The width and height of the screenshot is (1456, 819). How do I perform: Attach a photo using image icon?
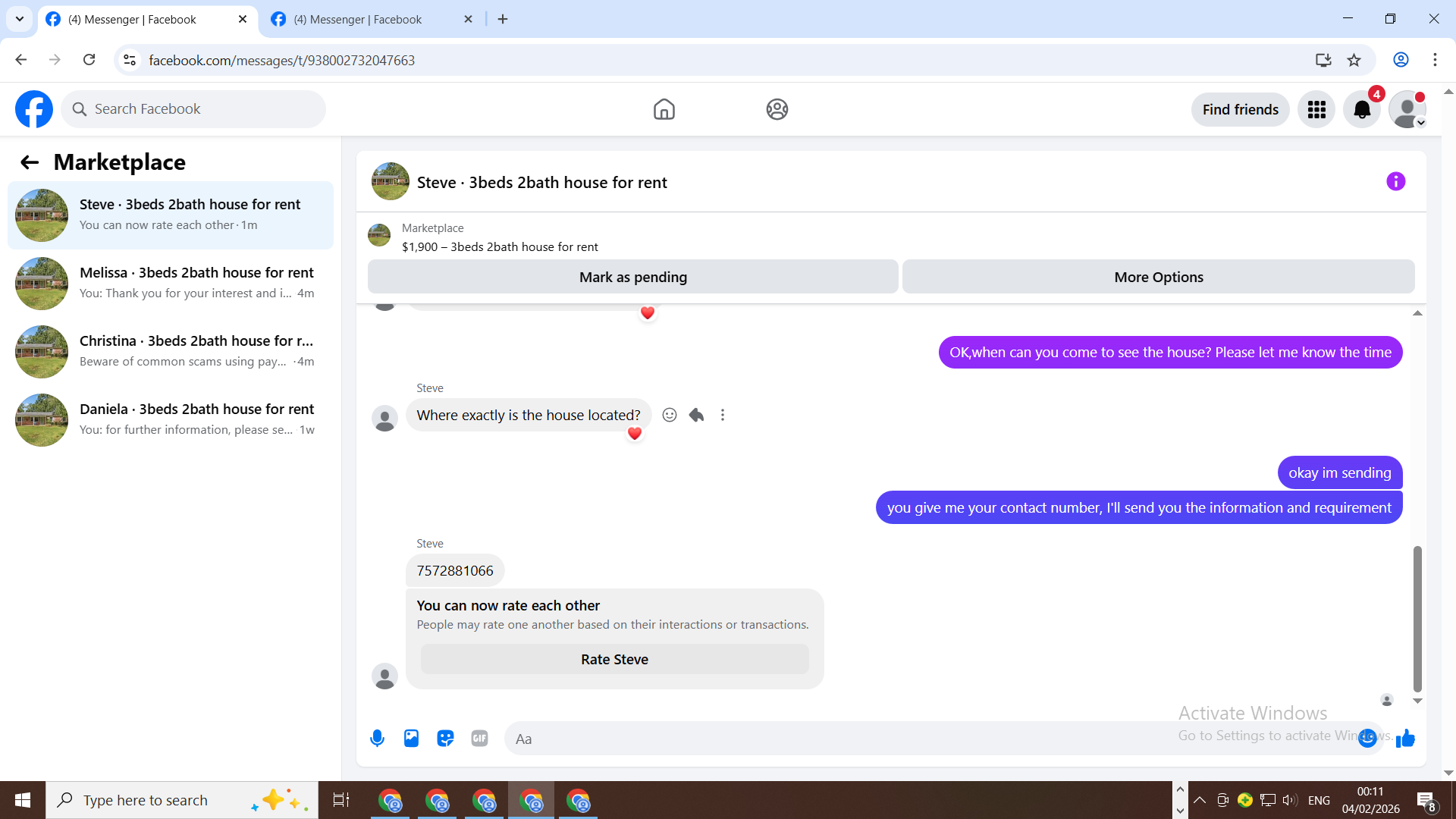(x=411, y=738)
